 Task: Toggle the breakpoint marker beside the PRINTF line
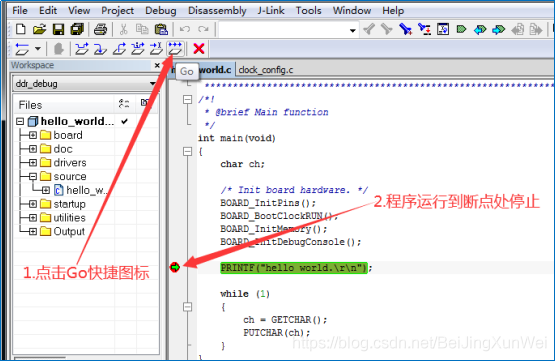(x=175, y=267)
